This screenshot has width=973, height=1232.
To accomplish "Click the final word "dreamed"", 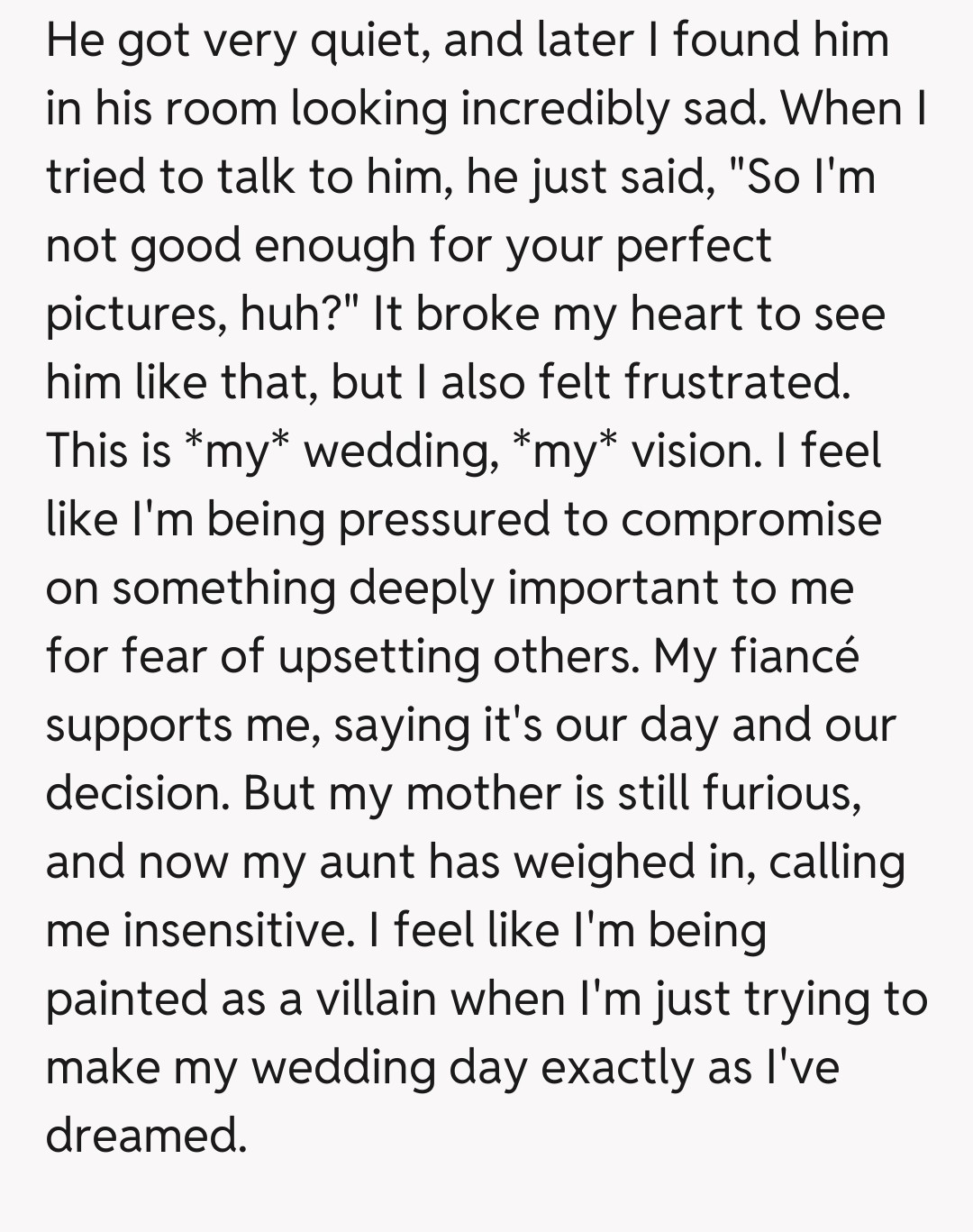I will tap(145, 1135).
